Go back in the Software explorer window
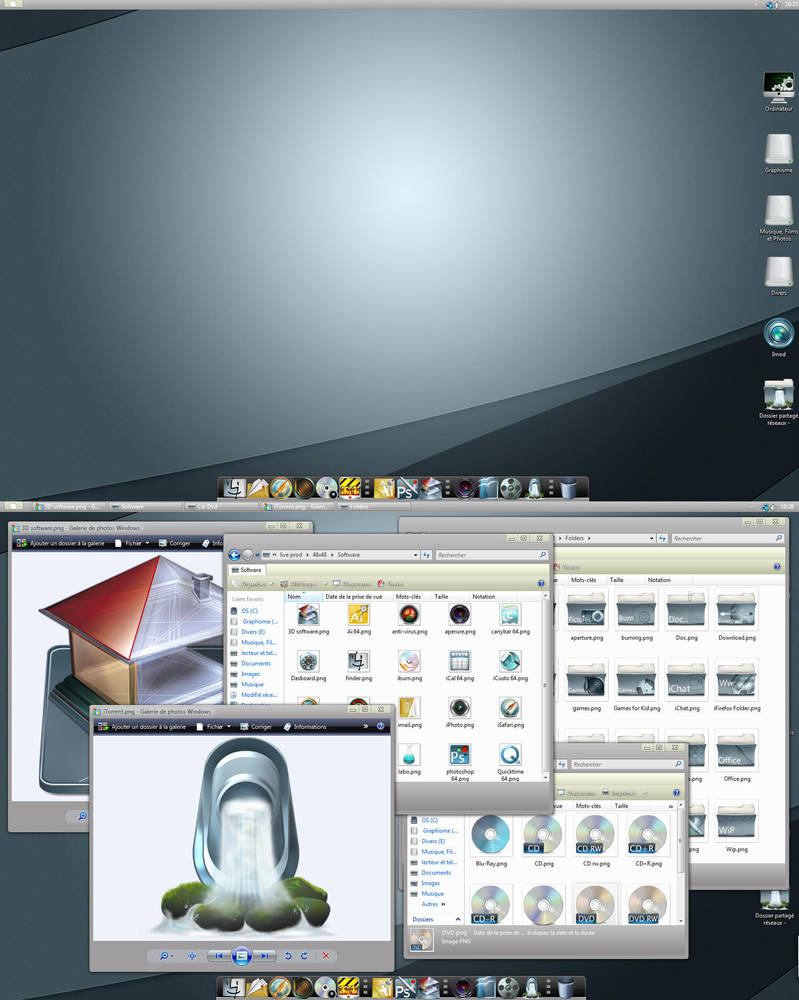 [x=234, y=555]
